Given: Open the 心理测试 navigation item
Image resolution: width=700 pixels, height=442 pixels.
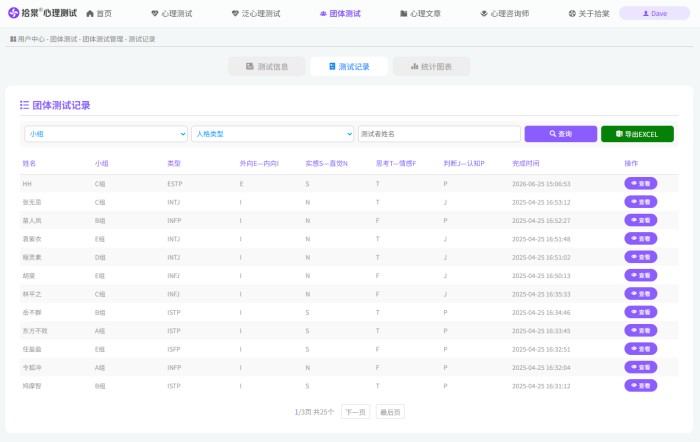Looking at the screenshot, I should click(x=172, y=13).
